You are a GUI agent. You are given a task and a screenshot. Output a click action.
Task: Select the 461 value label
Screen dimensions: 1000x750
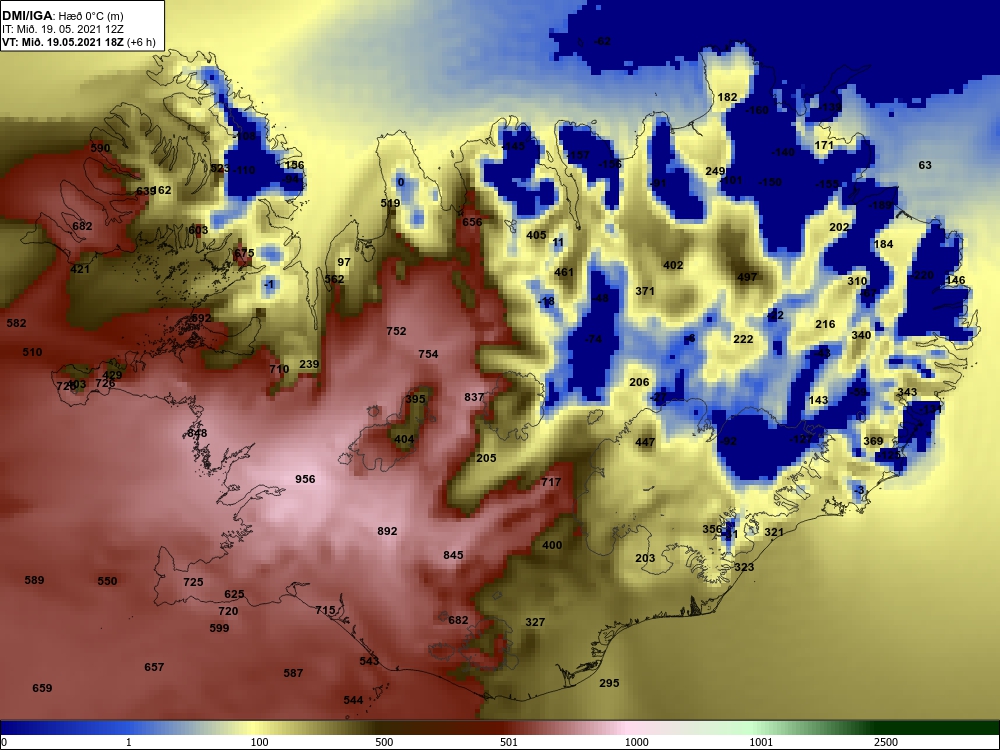click(x=564, y=272)
